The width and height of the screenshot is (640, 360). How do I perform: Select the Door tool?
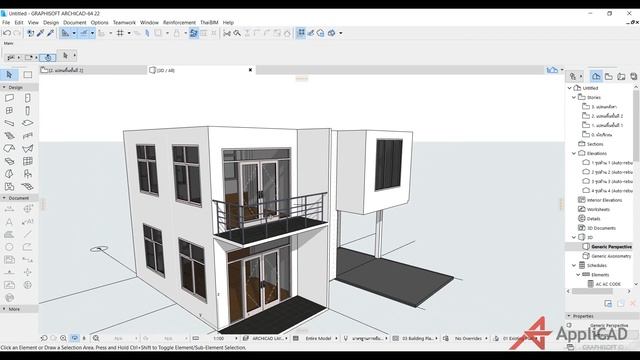point(28,98)
